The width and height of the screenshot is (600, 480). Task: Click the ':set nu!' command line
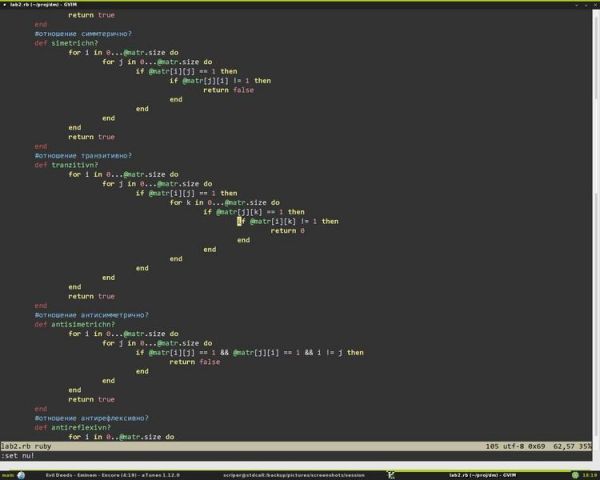(x=18, y=456)
